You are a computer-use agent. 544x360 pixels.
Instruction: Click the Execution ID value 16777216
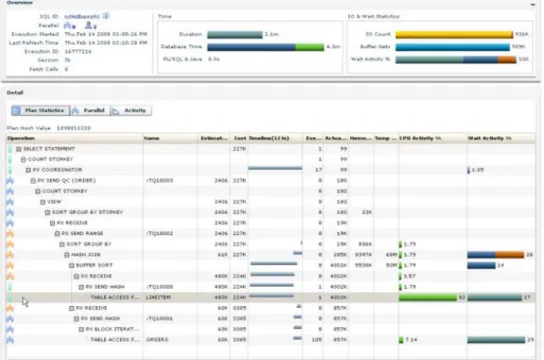(78, 51)
